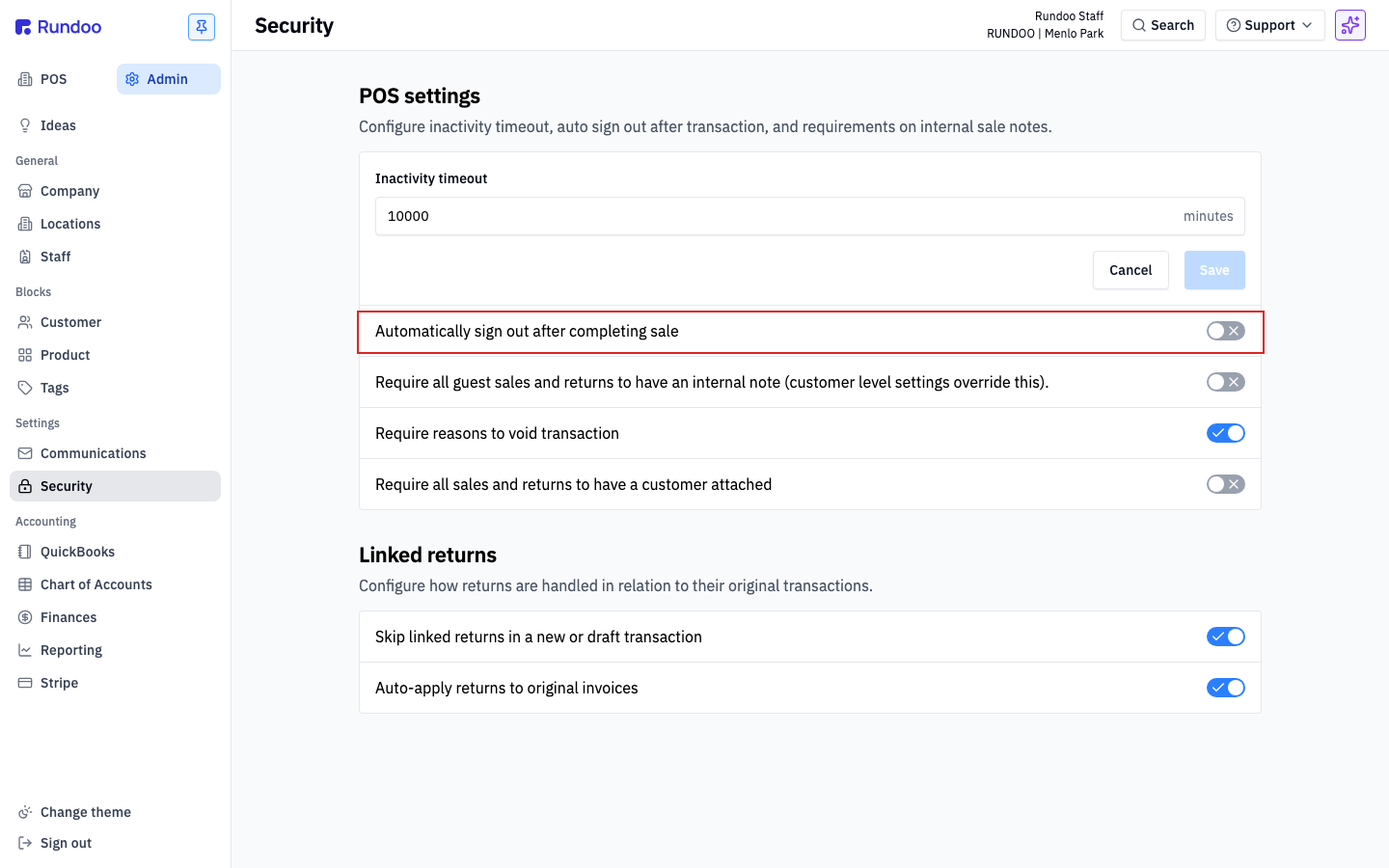This screenshot has height=868, width=1389.
Task: Click the lightbulb icon next to Ideas
Action: coord(25,125)
